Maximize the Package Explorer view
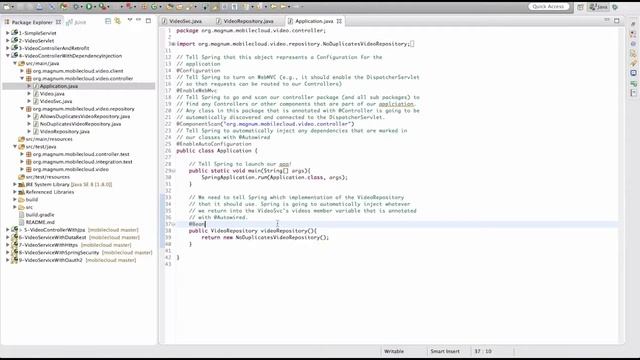 pos(148,20)
